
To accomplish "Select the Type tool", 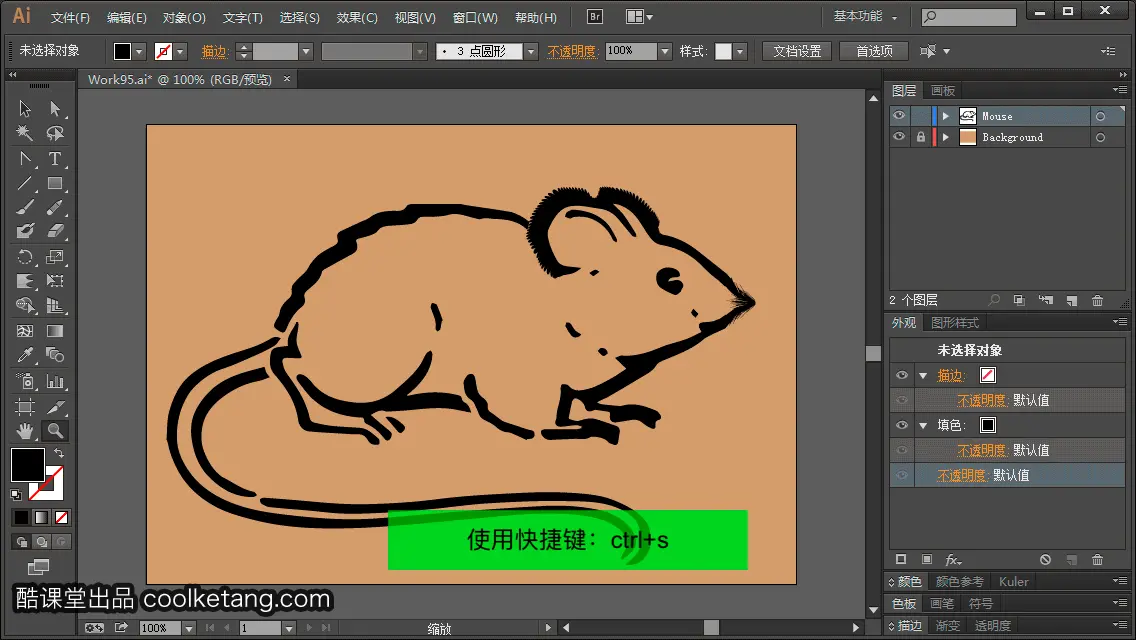I will click(x=55, y=158).
